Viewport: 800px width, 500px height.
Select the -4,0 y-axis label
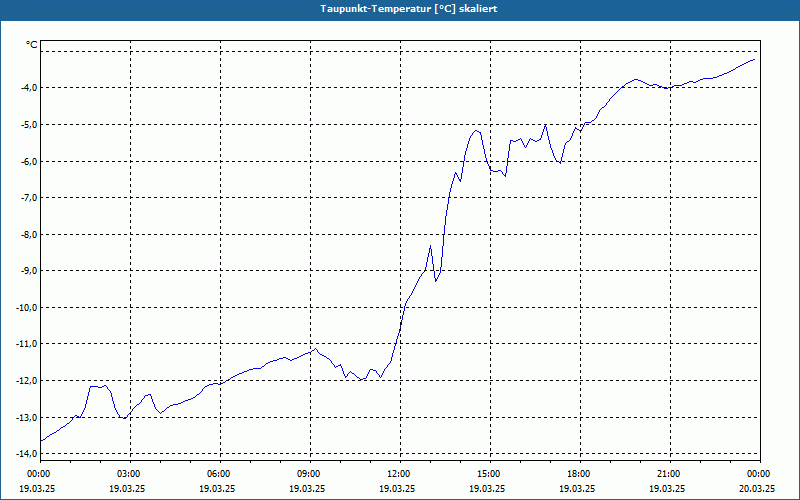click(x=30, y=88)
